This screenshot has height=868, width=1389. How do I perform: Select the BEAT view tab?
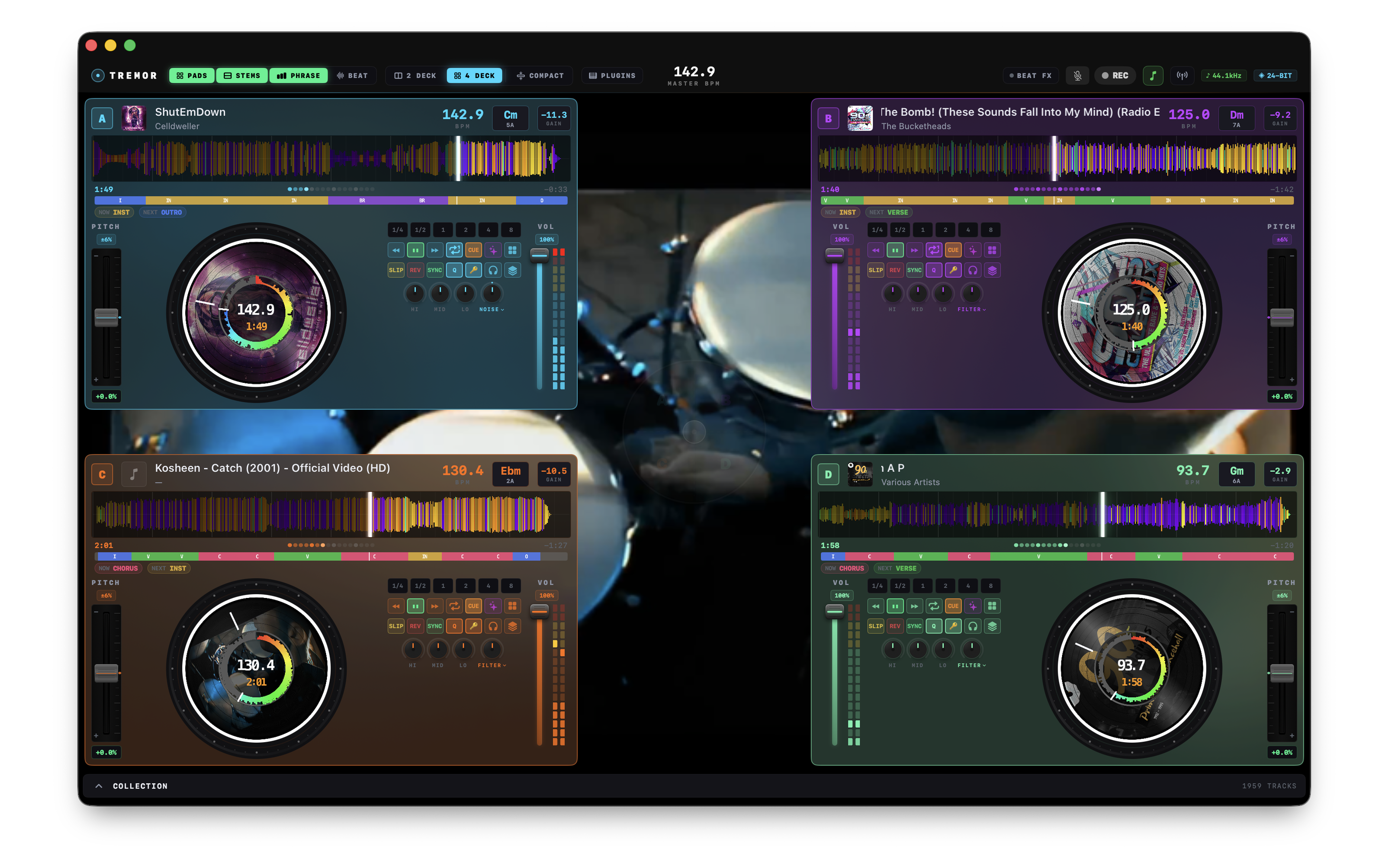(x=353, y=76)
